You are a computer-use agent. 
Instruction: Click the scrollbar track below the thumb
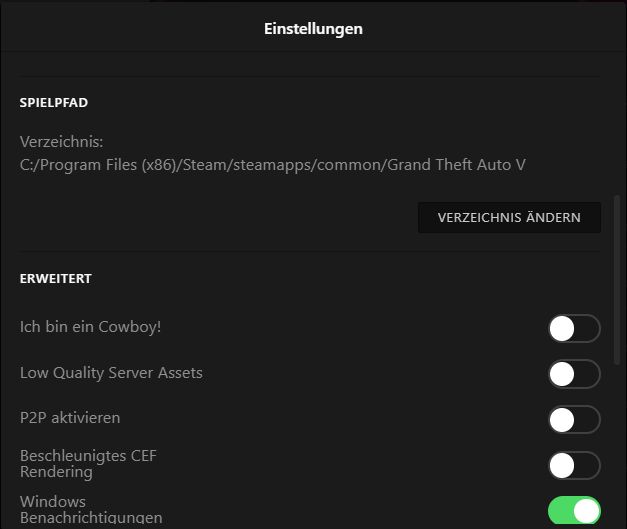point(615,450)
